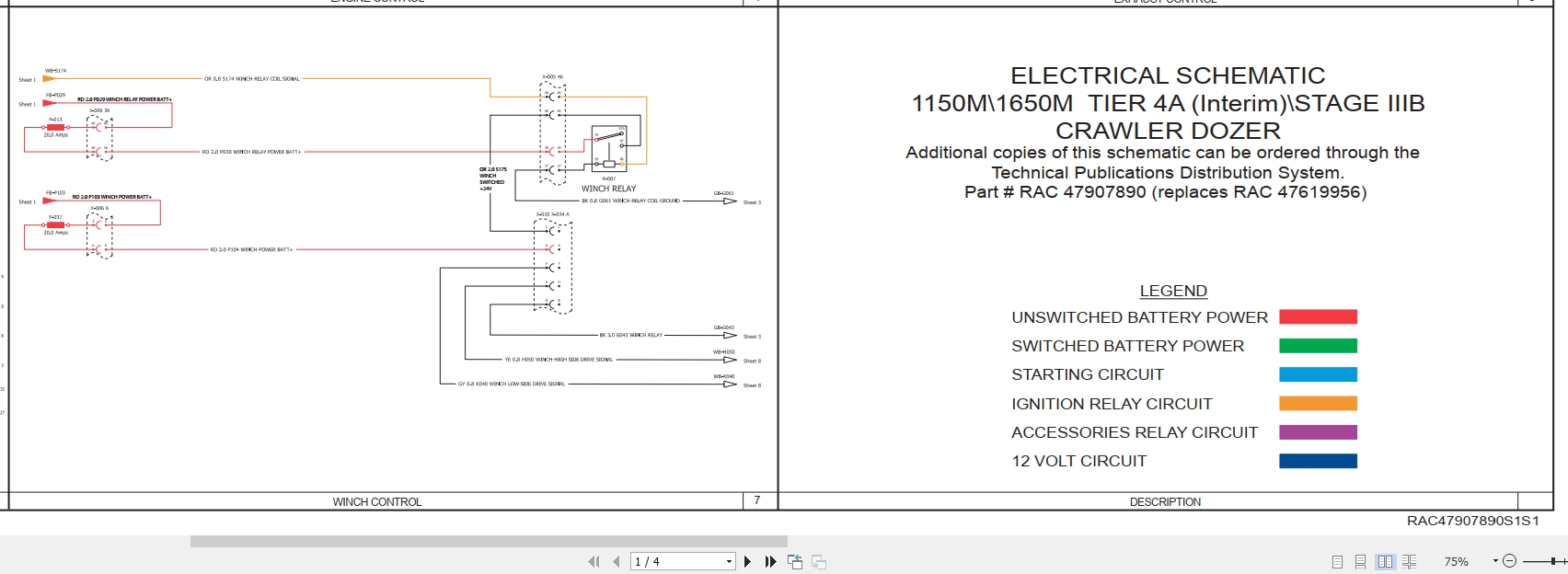Jump to the last page

(771, 561)
